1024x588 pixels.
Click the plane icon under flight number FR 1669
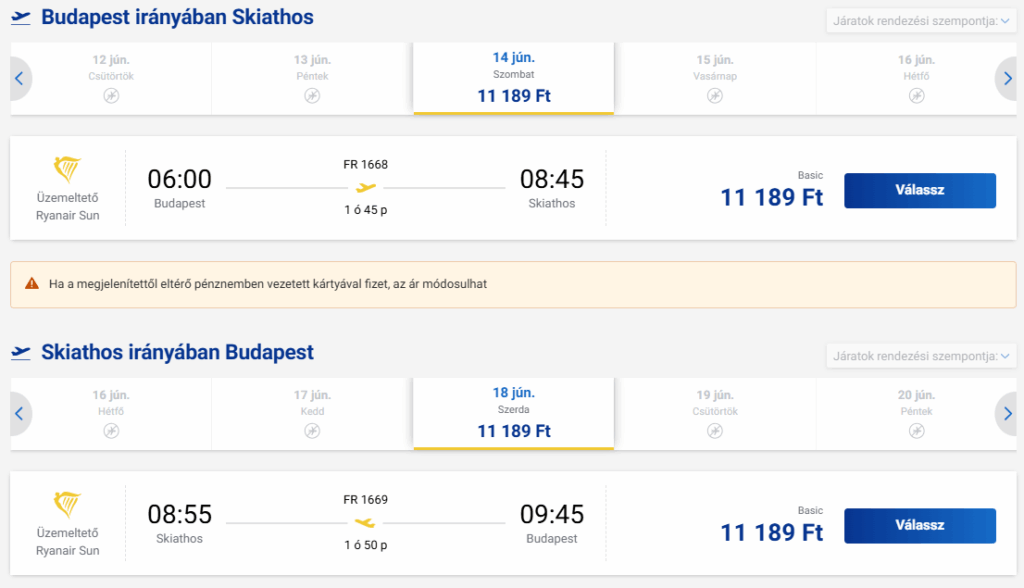365,523
